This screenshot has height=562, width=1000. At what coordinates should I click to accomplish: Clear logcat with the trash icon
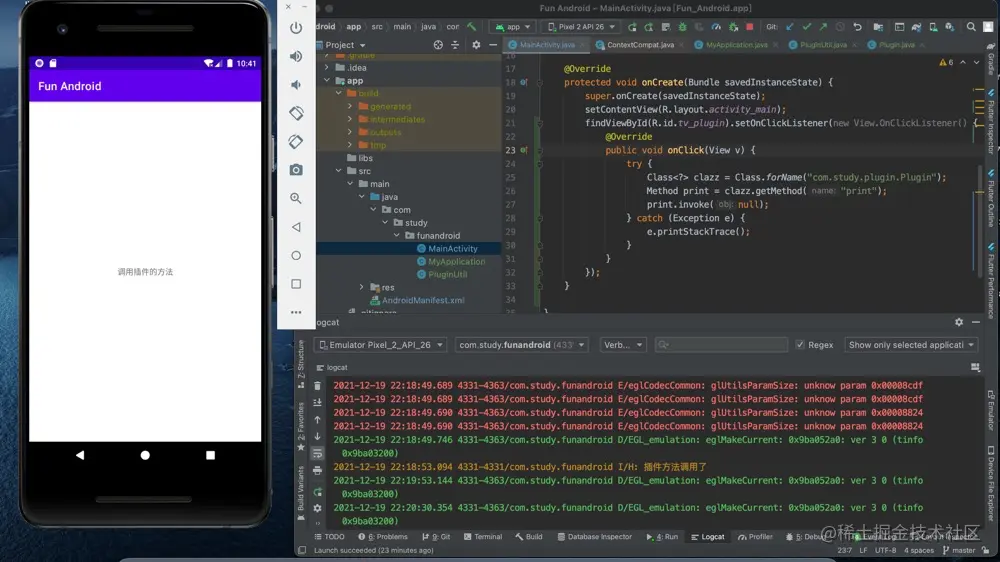coord(318,386)
